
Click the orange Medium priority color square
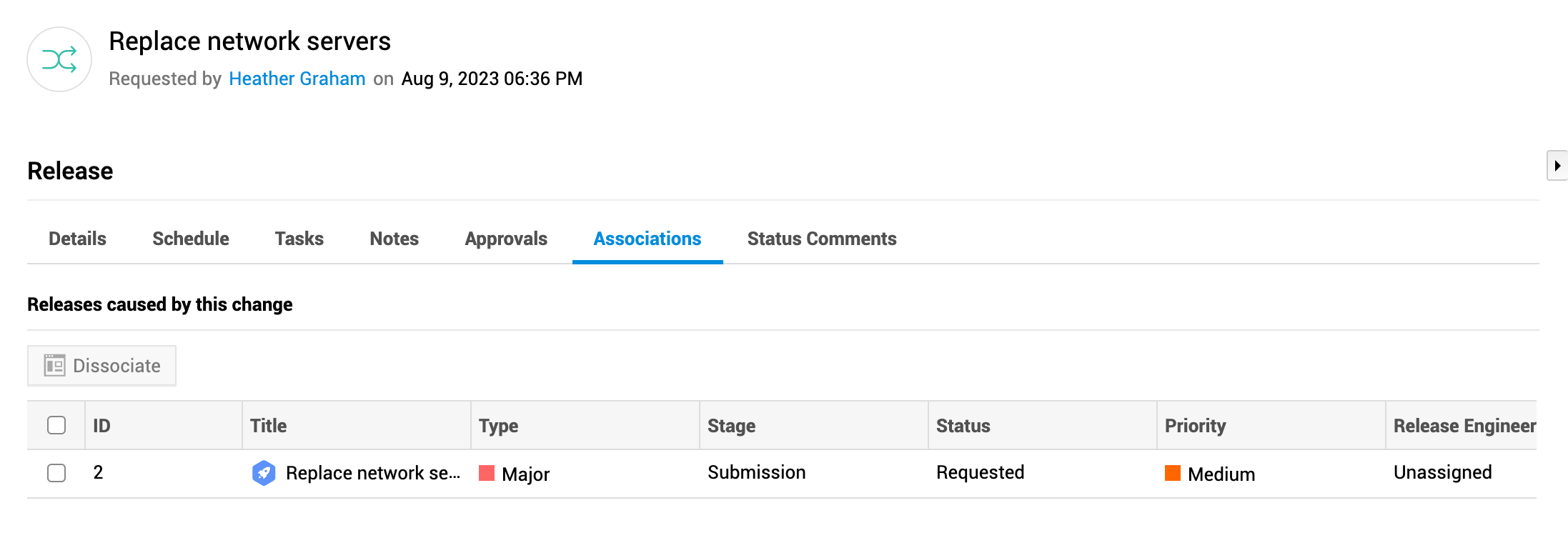[x=1173, y=473]
